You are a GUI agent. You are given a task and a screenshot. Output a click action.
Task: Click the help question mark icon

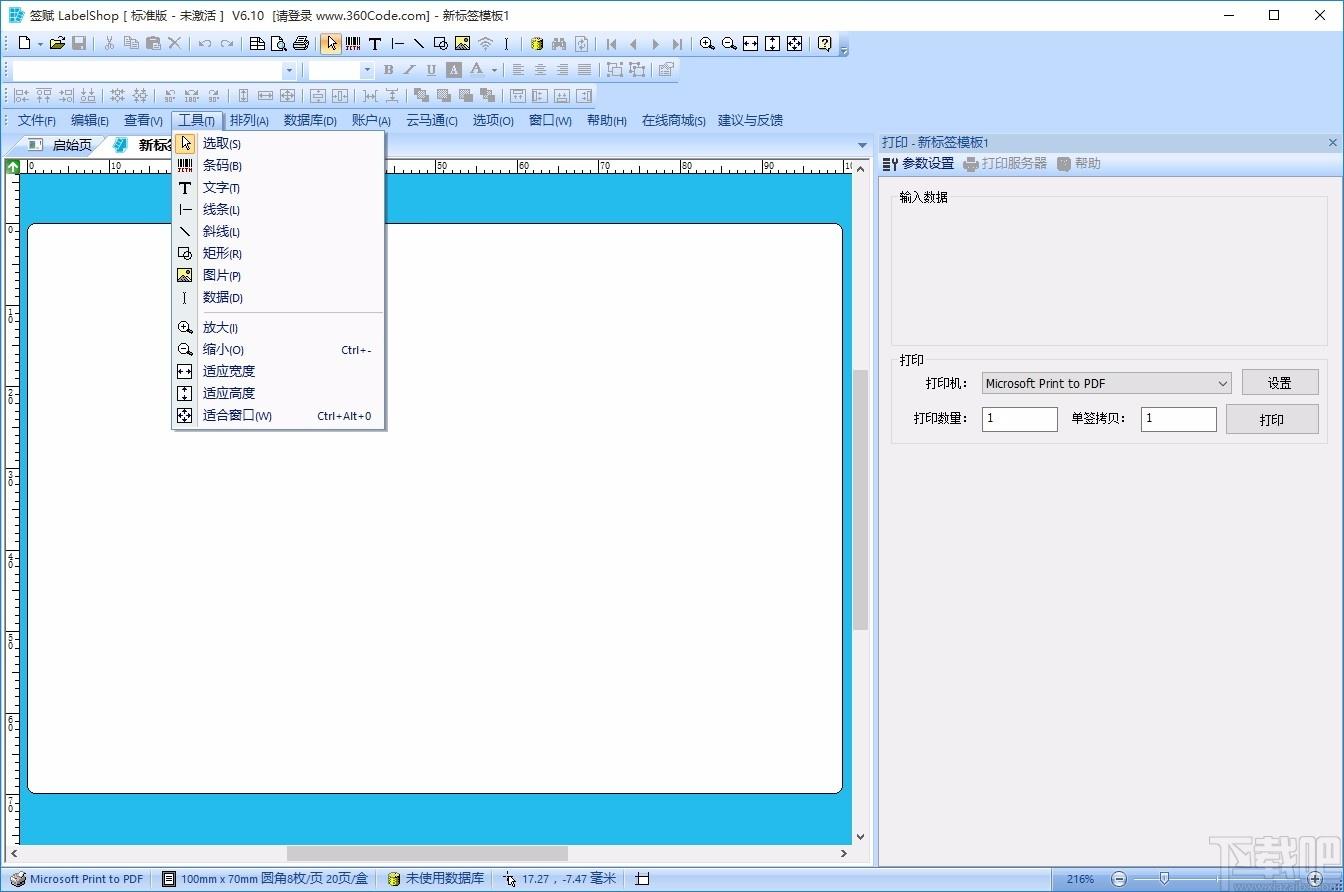click(x=824, y=43)
